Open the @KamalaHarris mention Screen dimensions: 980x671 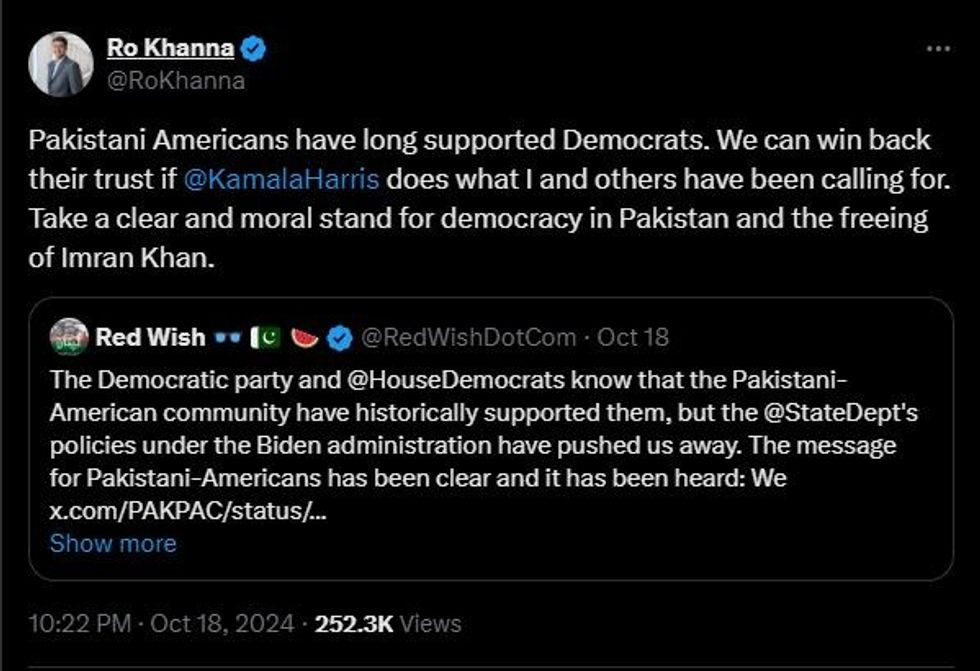(281, 181)
